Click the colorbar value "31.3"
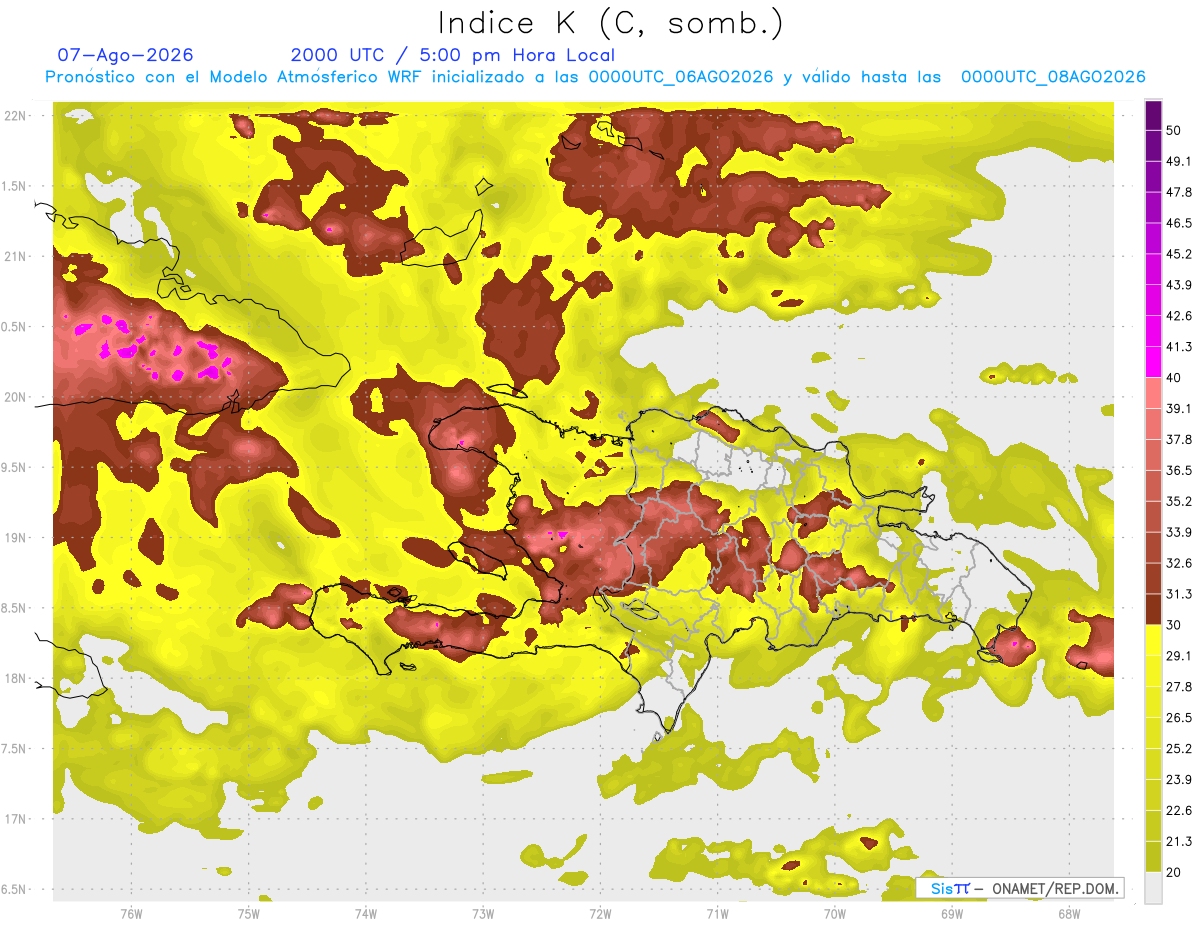The width and height of the screenshot is (1200, 927). point(1179,594)
